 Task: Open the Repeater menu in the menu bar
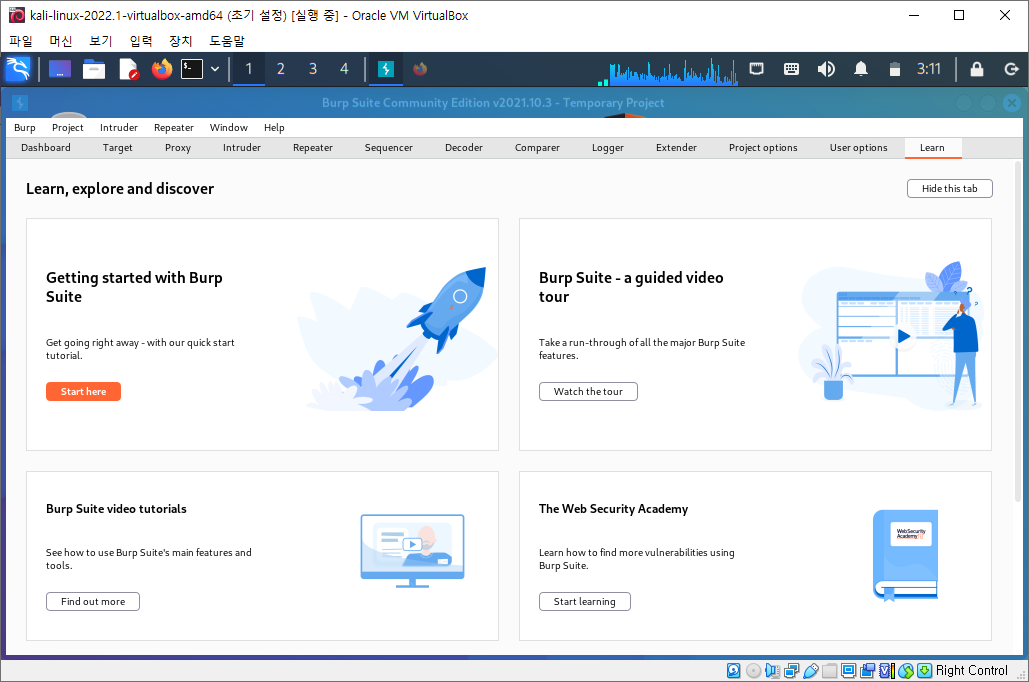coord(174,127)
